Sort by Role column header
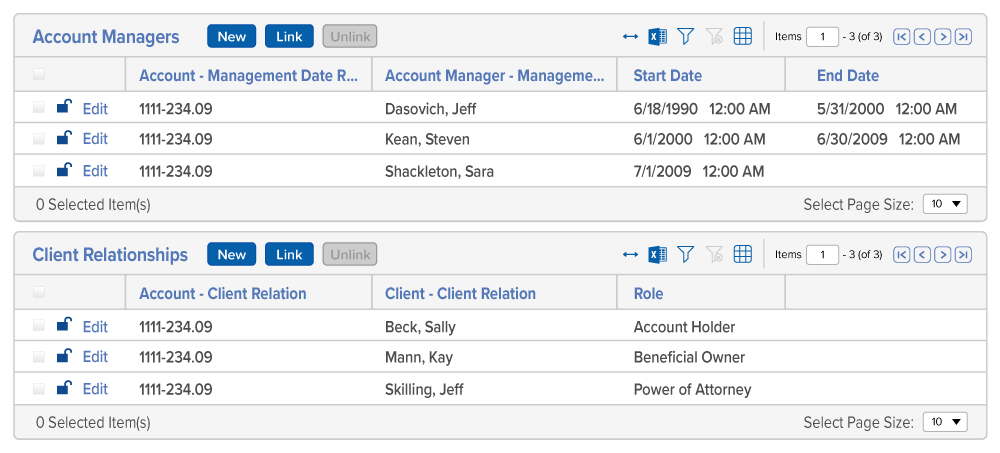Image resolution: width=1000 pixels, height=453 pixels. [648, 293]
